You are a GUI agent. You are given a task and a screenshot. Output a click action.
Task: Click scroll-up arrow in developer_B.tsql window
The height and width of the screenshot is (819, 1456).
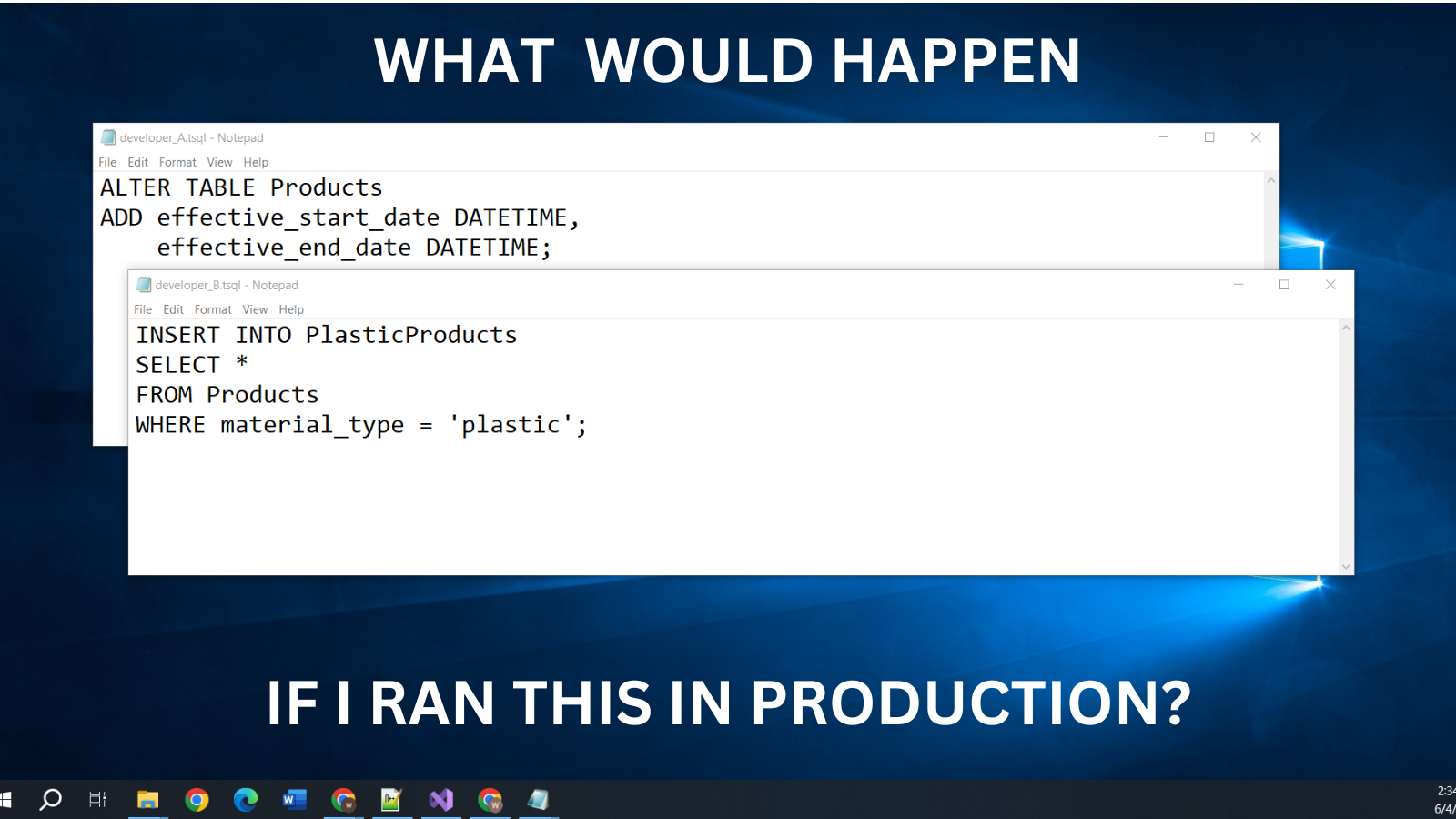click(1346, 328)
